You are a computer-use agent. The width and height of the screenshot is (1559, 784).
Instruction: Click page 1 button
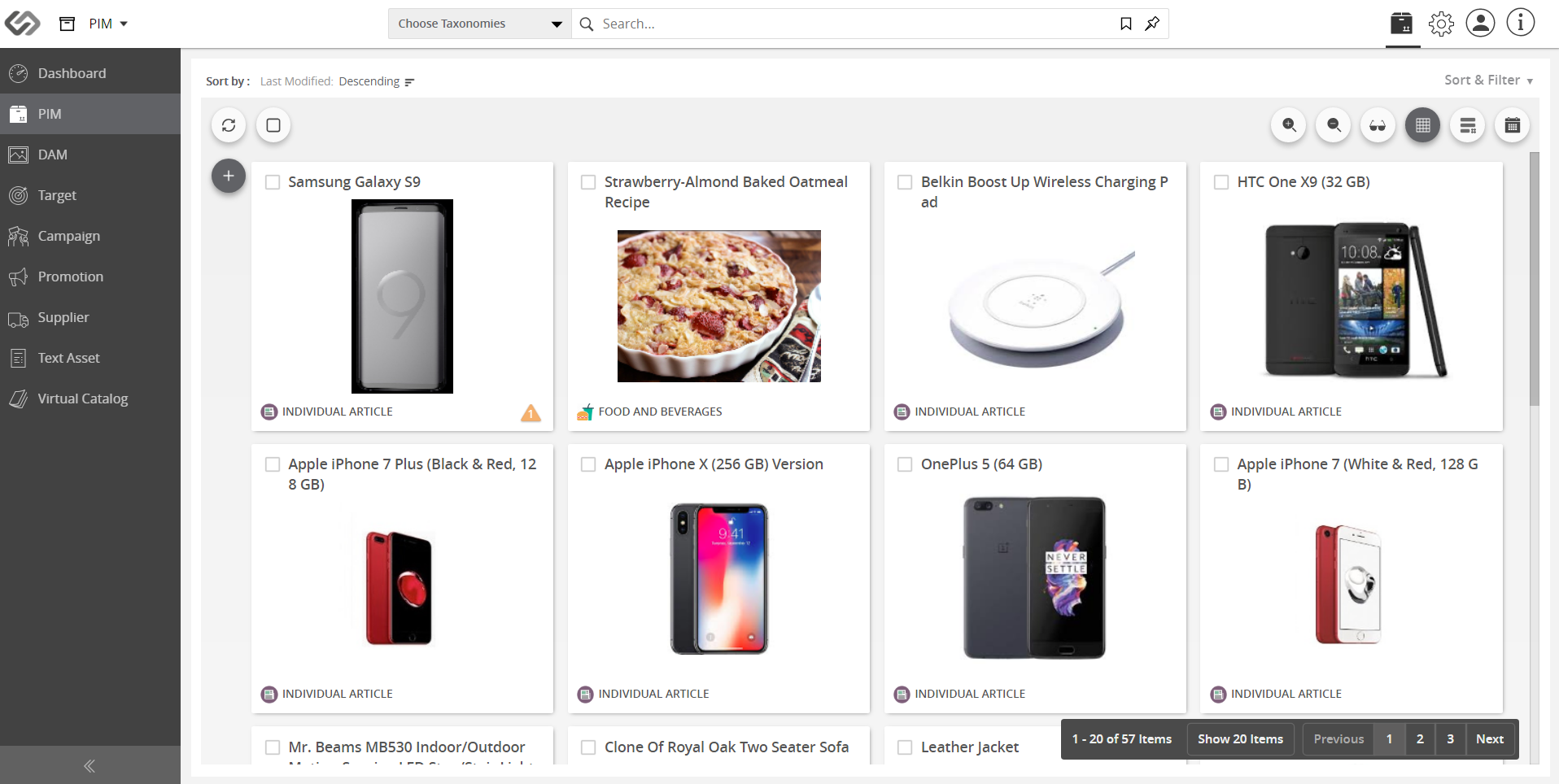point(1389,739)
